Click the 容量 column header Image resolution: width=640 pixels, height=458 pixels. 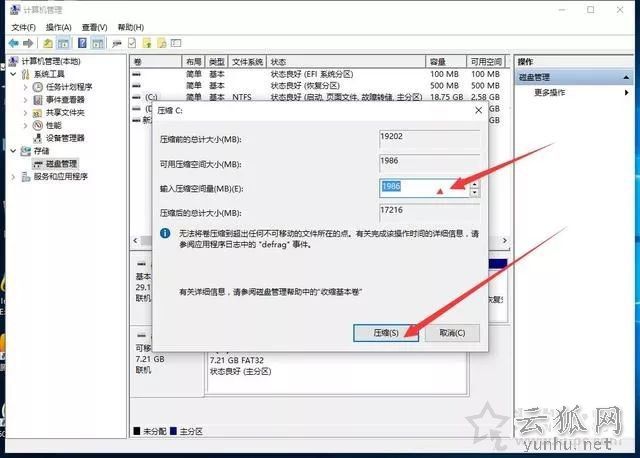446,62
